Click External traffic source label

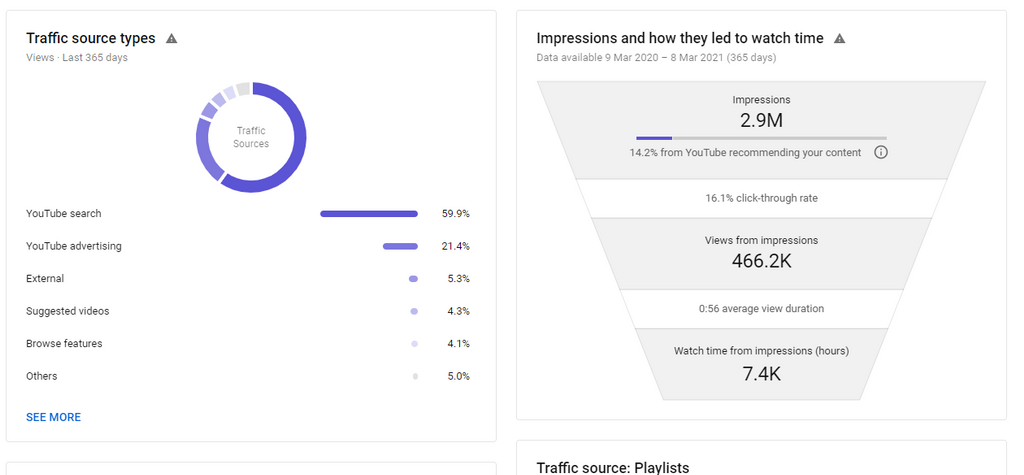(45, 279)
